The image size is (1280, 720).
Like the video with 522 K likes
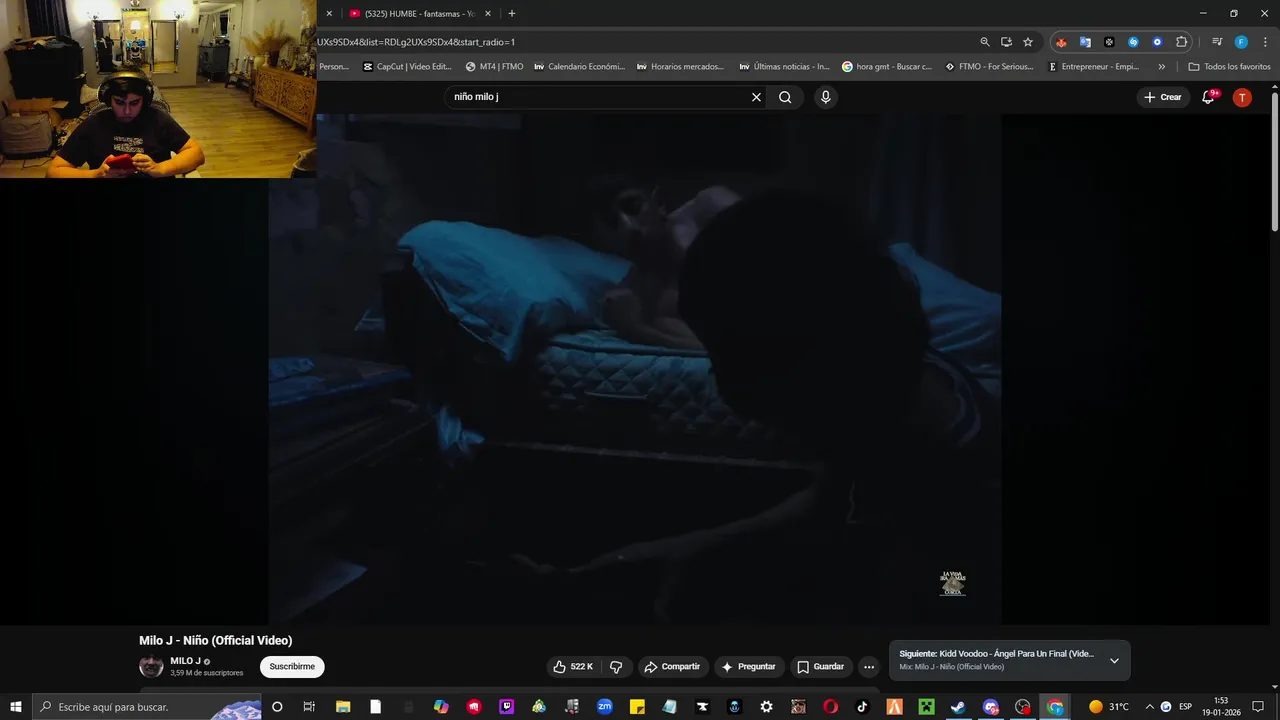(572, 667)
